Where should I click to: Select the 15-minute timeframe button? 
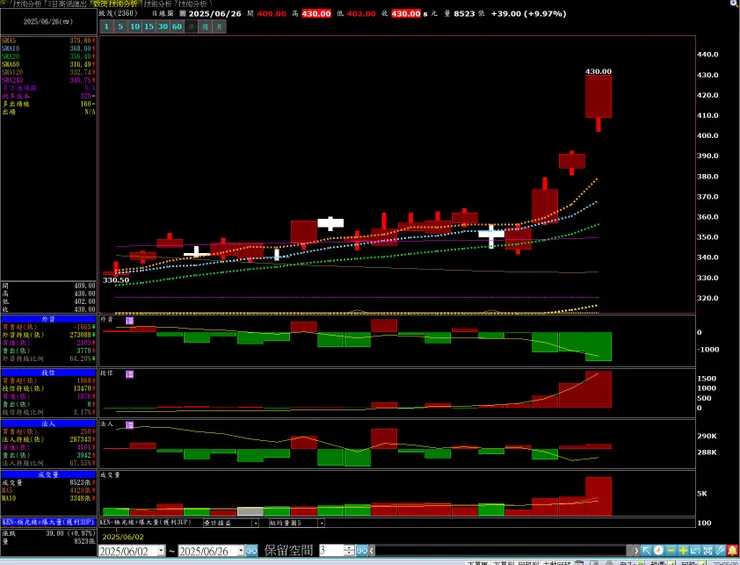point(149,26)
